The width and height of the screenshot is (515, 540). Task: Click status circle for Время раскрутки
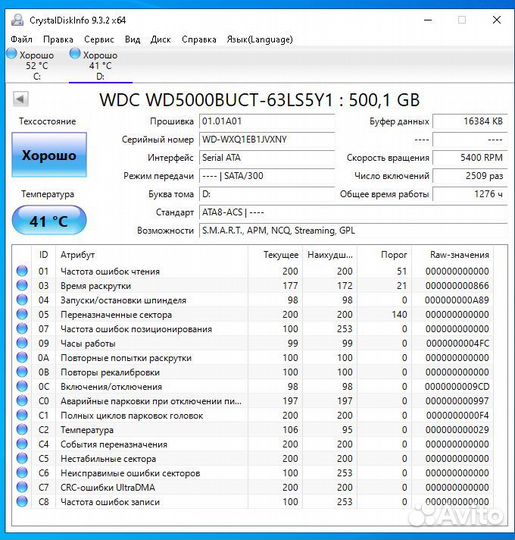pyautogui.click(x=22, y=285)
